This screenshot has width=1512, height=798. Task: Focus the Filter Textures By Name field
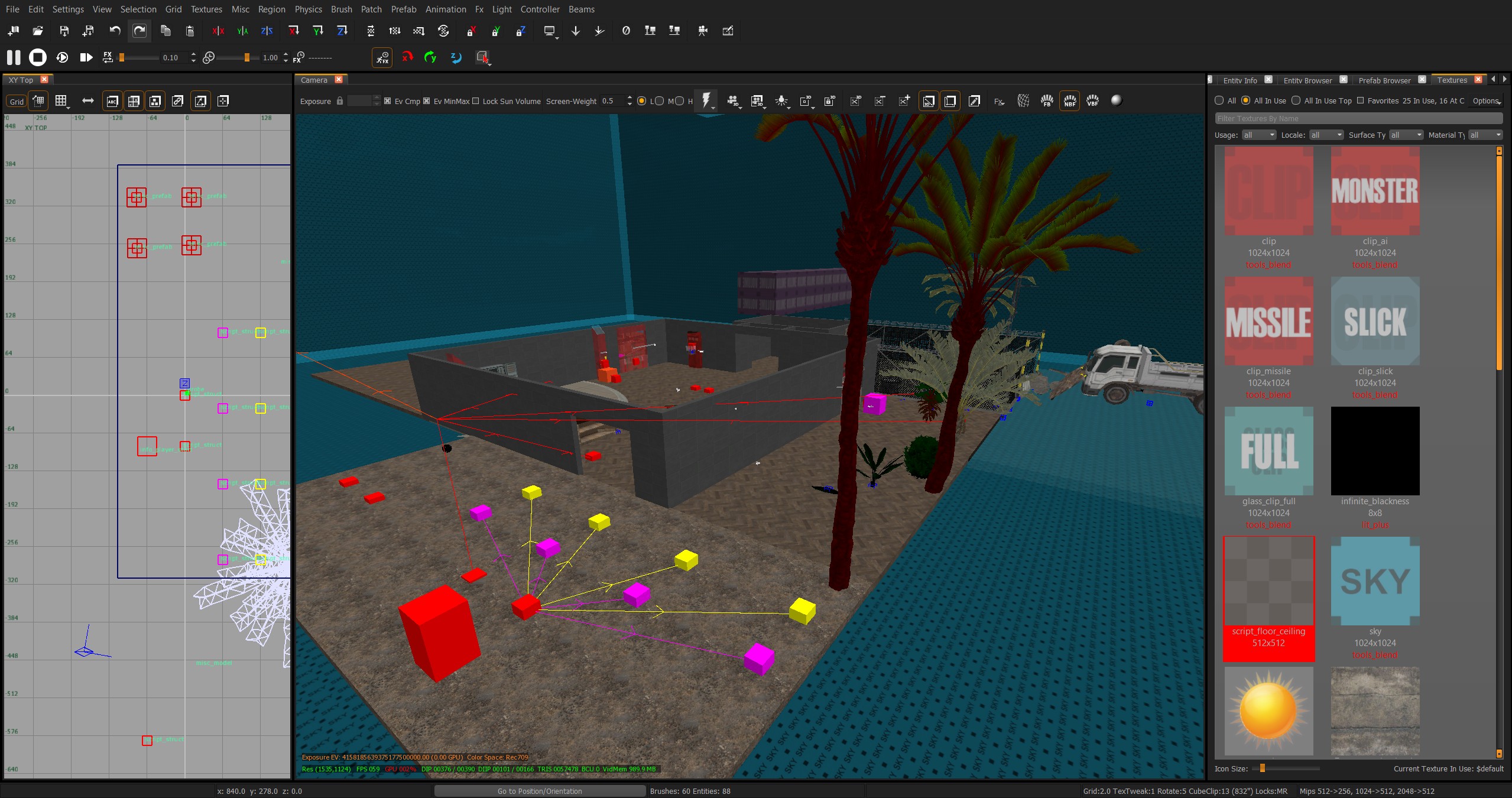pyautogui.click(x=1358, y=119)
